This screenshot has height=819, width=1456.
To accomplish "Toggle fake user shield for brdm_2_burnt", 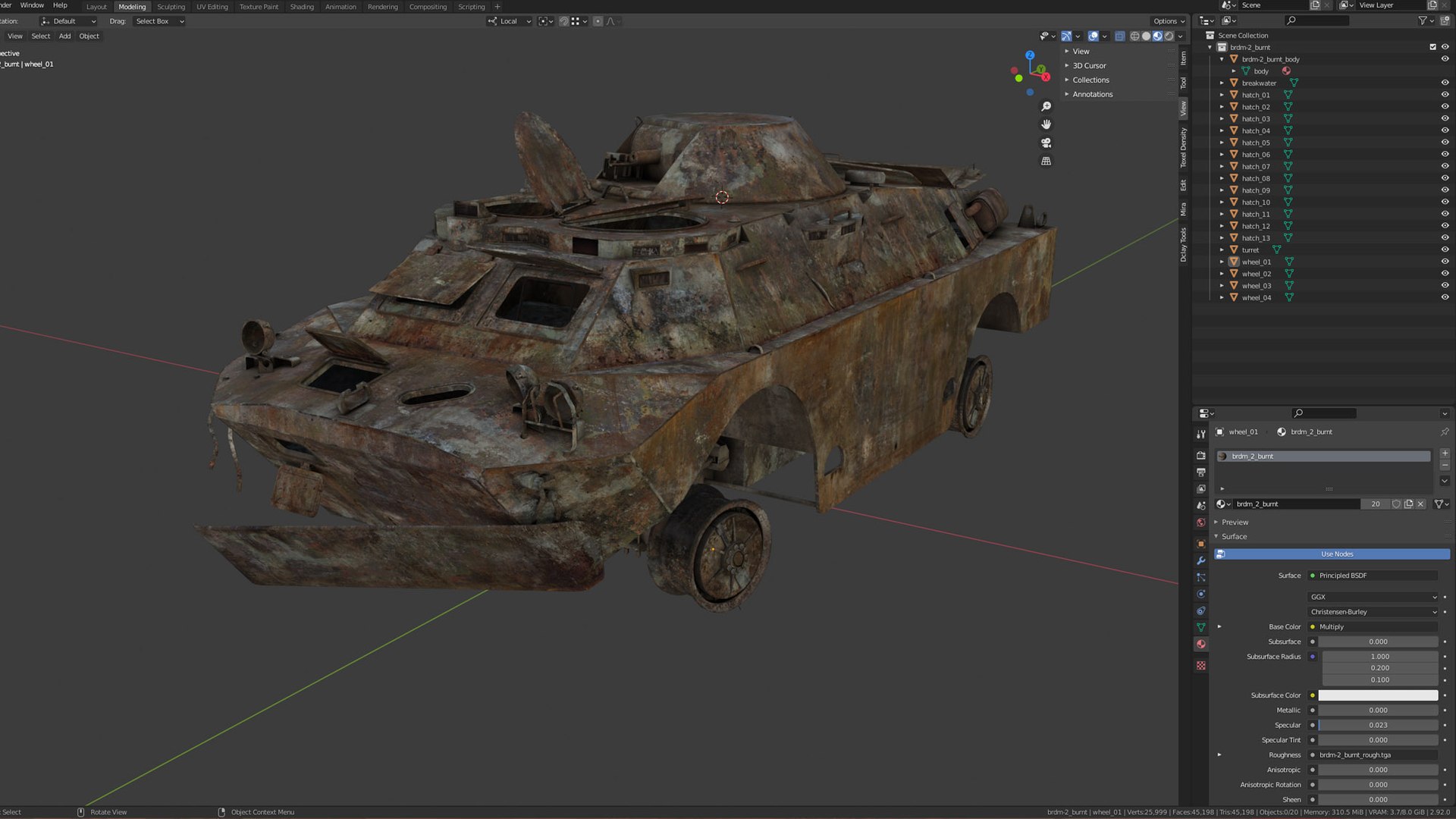I will point(1396,504).
